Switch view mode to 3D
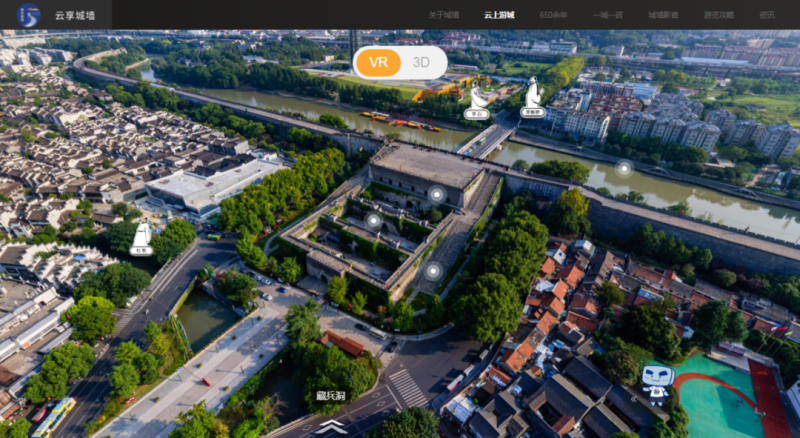Screen dimensions: 800x438 tap(422, 62)
